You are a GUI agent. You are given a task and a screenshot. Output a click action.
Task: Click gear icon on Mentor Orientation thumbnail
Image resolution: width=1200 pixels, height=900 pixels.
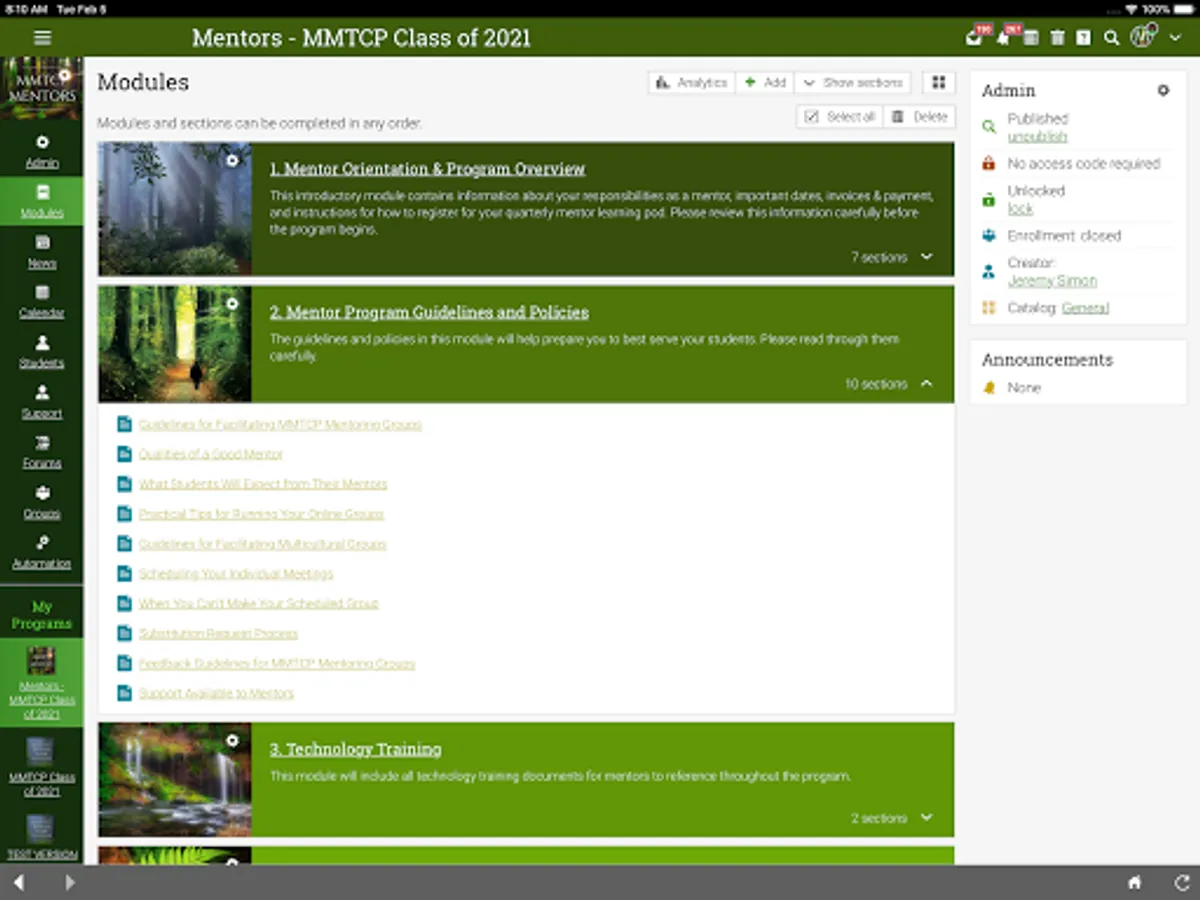(232, 160)
